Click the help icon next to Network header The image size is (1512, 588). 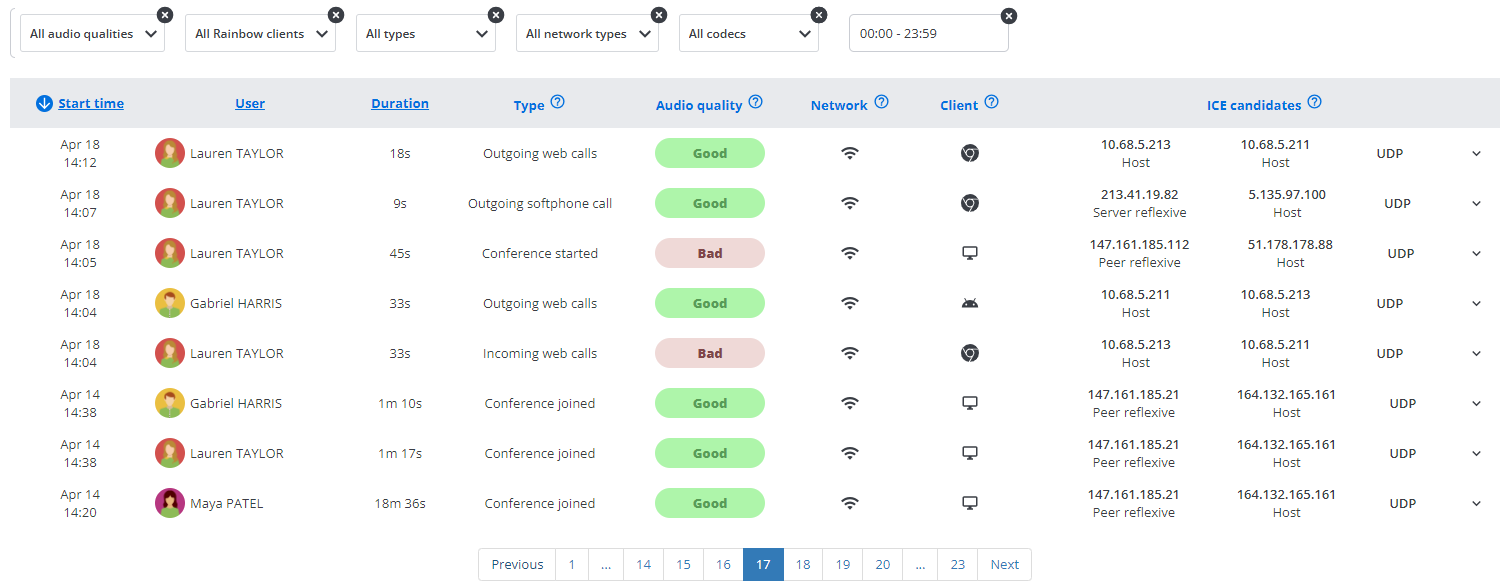pos(881,102)
